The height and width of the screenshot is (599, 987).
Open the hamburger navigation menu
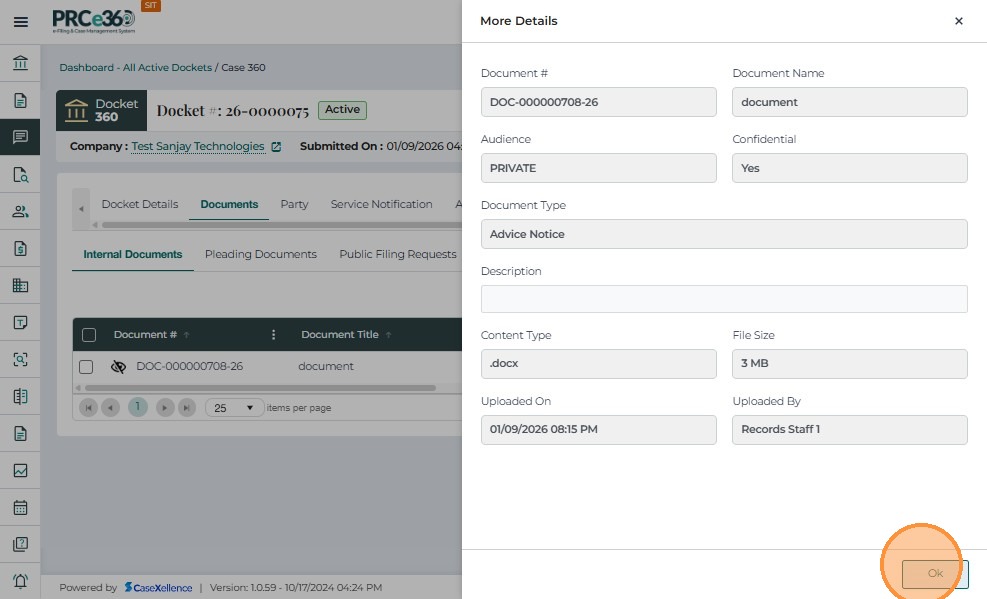[x=20, y=22]
